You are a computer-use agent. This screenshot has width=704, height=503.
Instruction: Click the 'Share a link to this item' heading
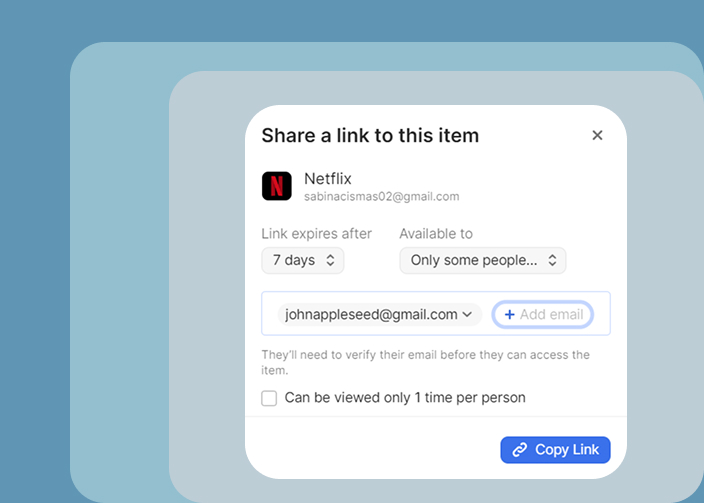pos(370,135)
